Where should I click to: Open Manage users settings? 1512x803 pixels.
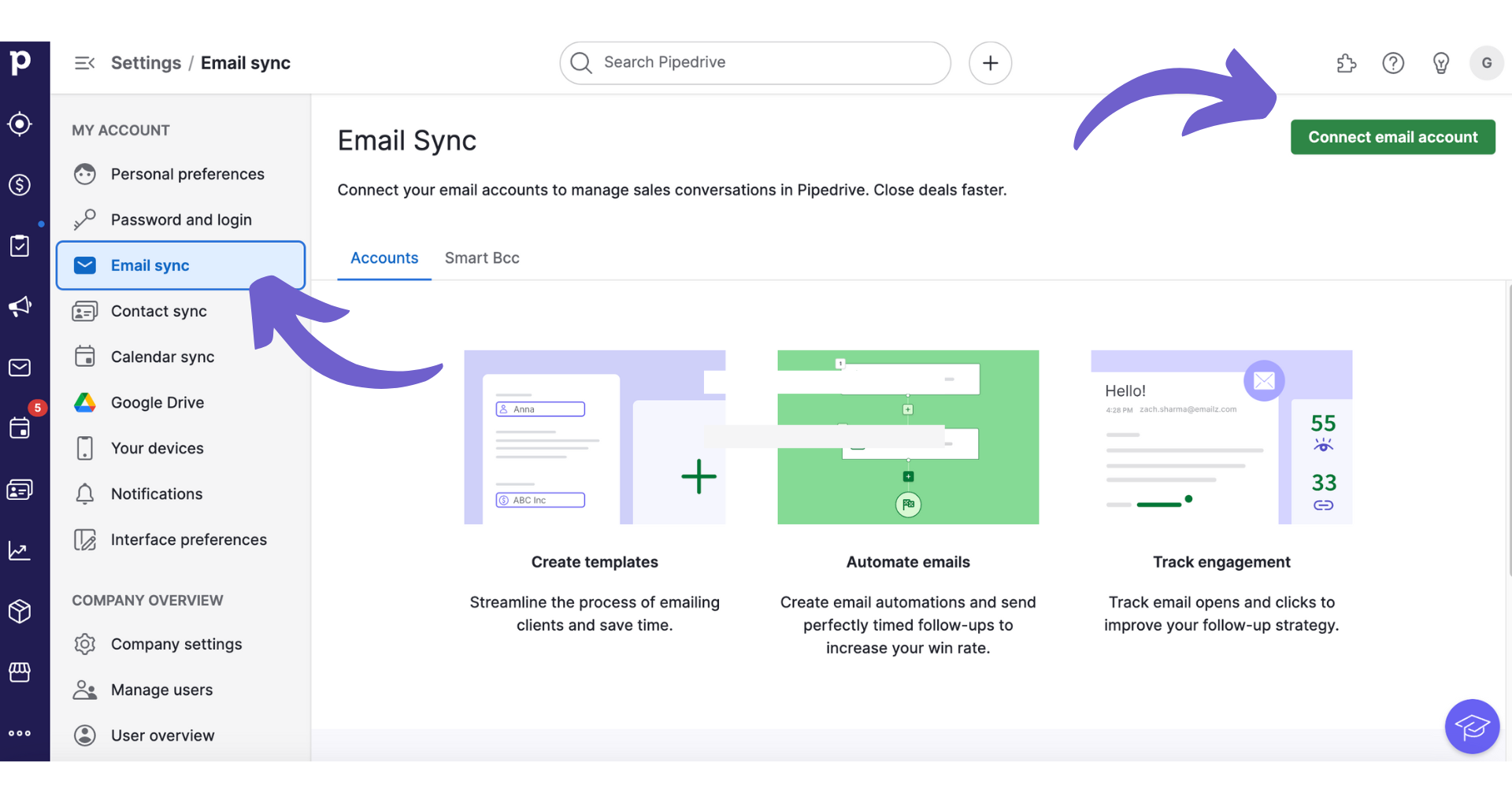161,690
